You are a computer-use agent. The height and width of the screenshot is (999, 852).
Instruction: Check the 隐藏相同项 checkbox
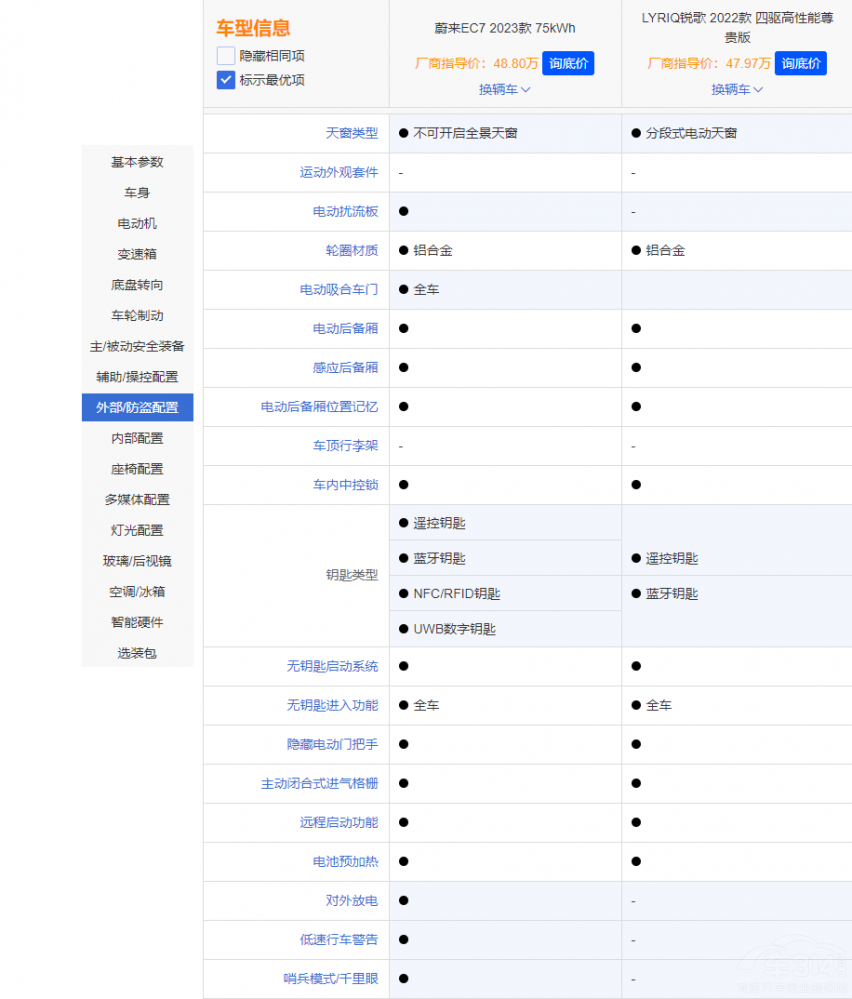coord(226,56)
